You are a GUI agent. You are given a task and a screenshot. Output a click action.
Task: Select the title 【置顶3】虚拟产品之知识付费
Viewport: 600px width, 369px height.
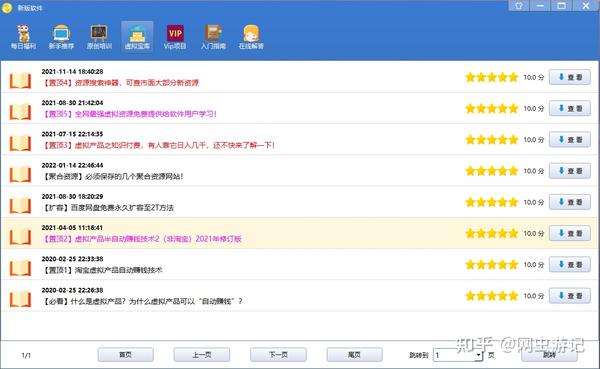tap(158, 145)
